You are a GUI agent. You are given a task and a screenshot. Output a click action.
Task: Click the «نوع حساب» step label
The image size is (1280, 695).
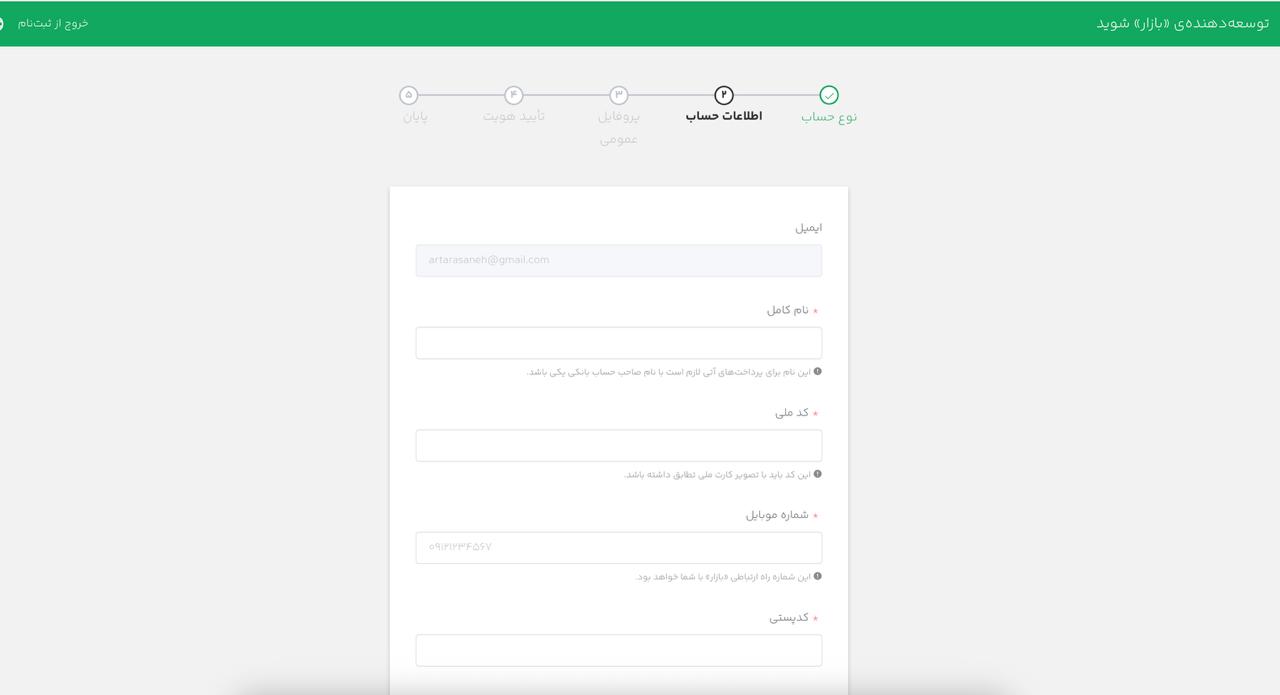(829, 117)
